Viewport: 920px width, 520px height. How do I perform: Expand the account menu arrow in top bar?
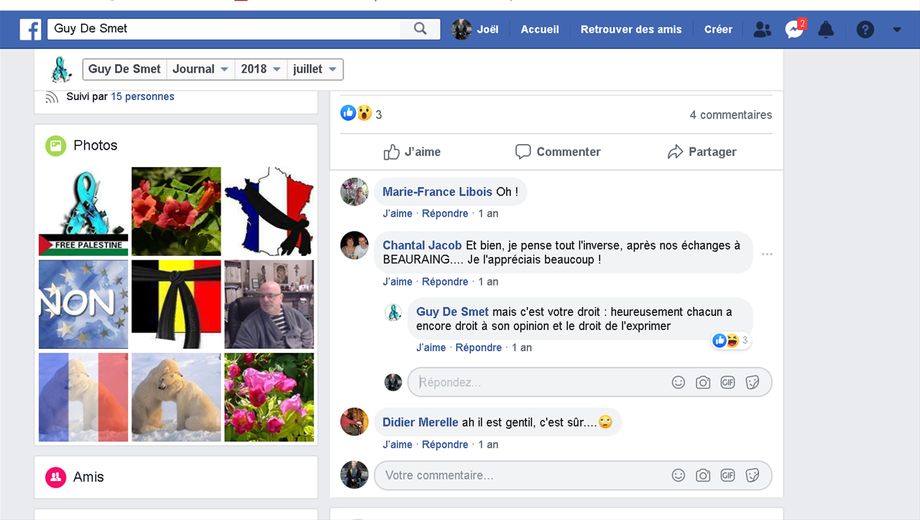tap(897, 29)
